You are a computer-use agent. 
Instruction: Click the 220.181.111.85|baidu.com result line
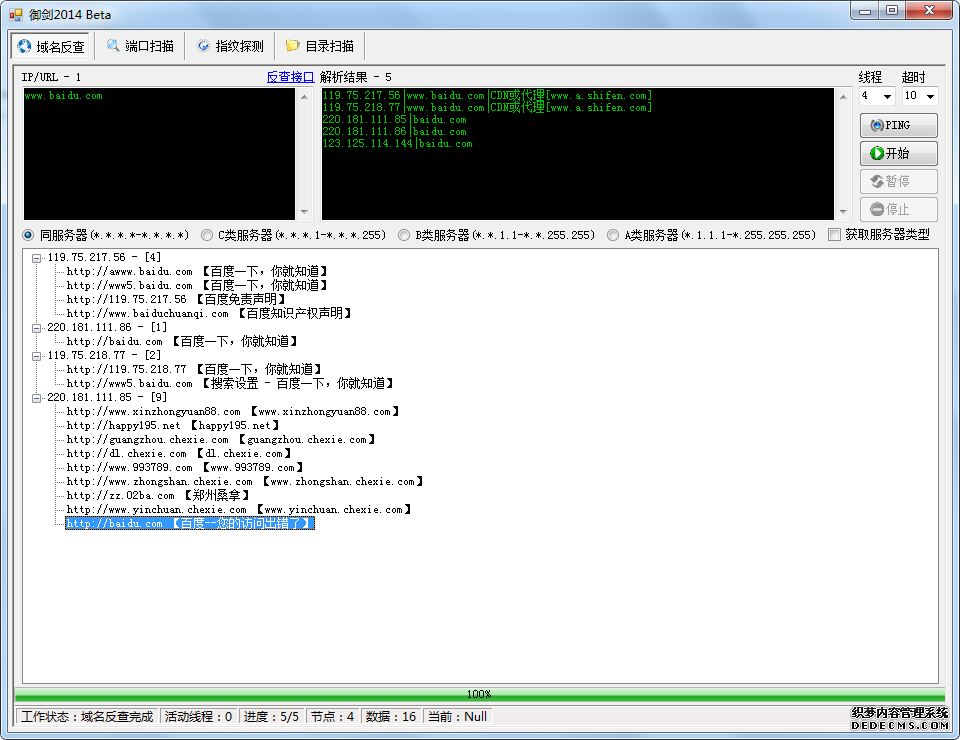tap(394, 120)
